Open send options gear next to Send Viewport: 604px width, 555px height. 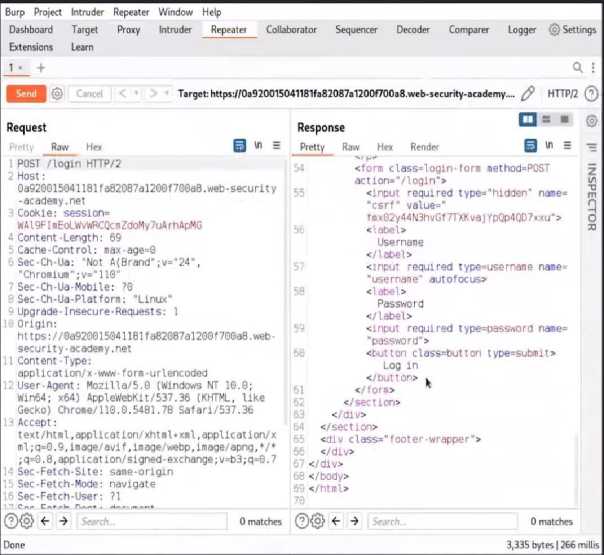[57, 93]
